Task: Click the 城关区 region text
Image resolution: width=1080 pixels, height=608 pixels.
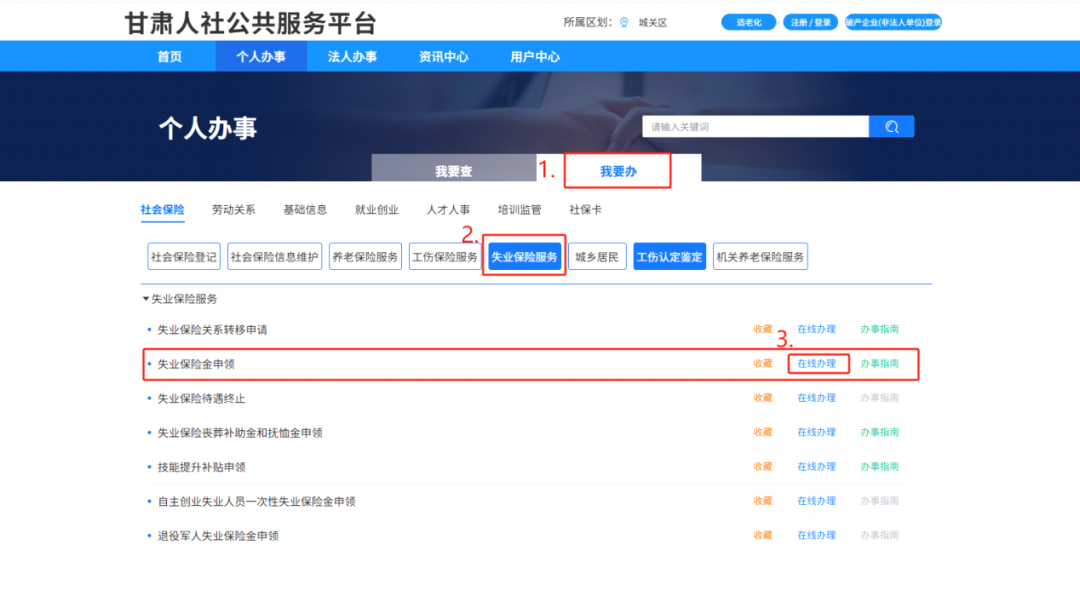Action: pyautogui.click(x=653, y=23)
